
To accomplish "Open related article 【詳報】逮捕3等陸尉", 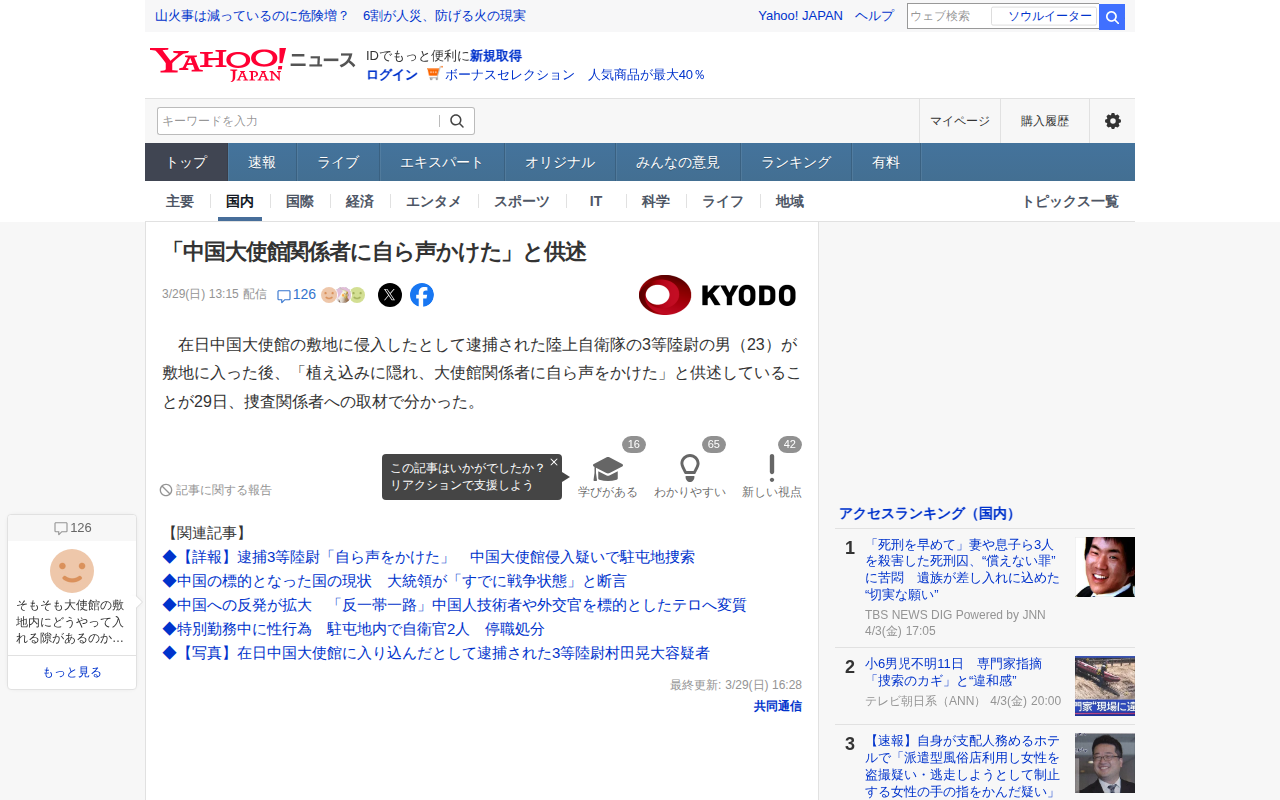I will pos(428,557).
